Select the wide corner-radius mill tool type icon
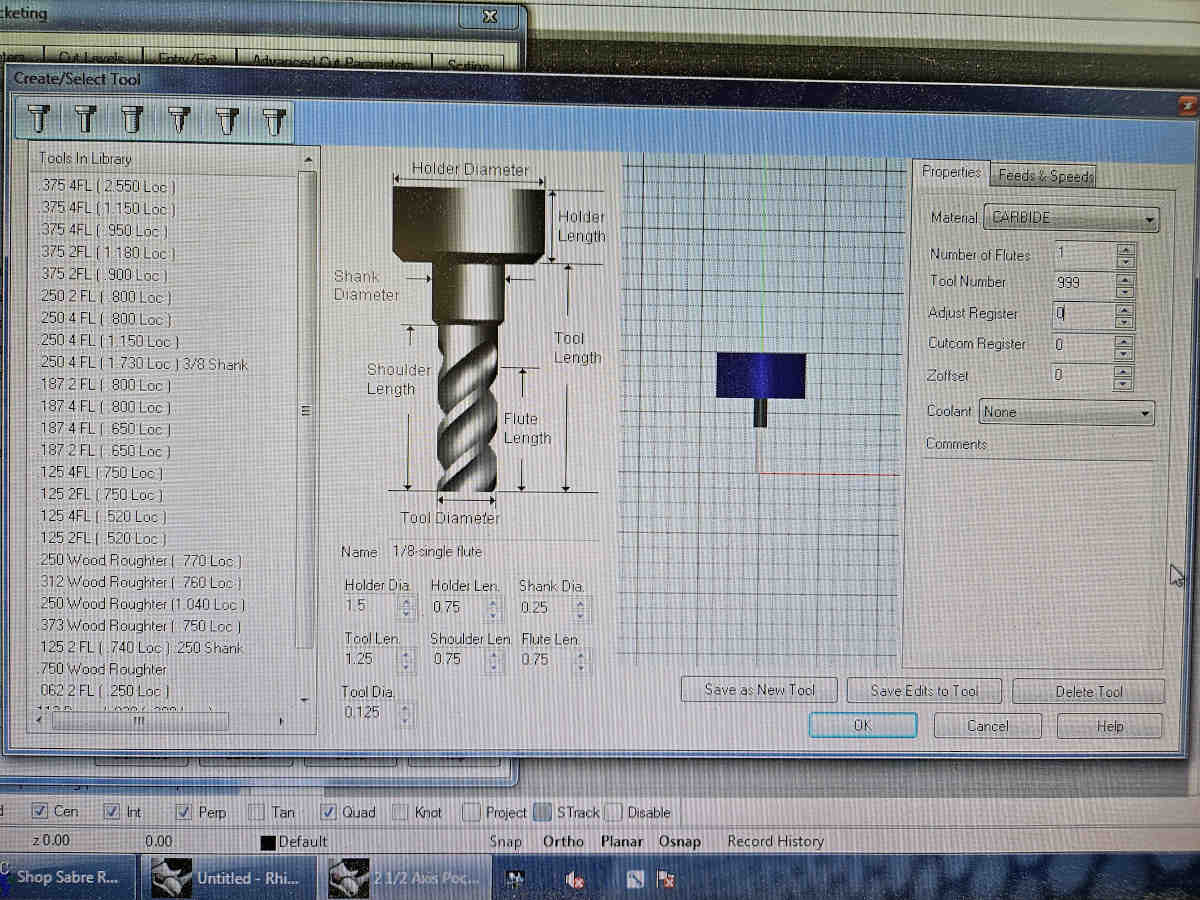 [x=132, y=120]
